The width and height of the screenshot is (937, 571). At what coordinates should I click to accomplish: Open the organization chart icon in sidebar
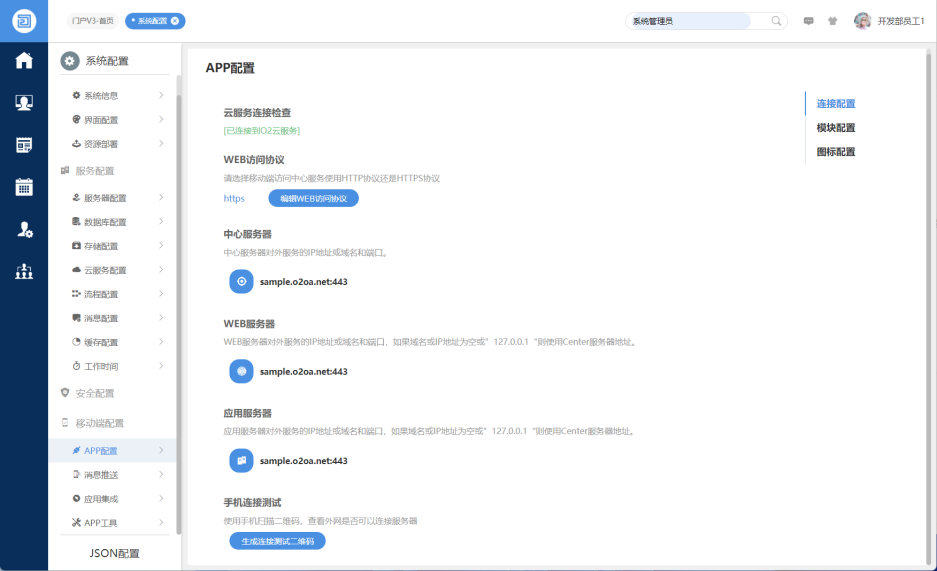point(24,272)
